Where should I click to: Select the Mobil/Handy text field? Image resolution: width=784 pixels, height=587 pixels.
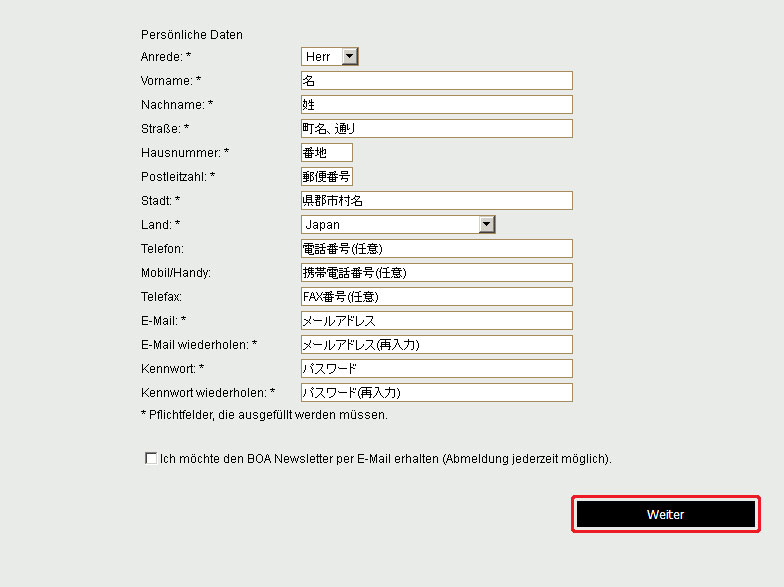[436, 273]
